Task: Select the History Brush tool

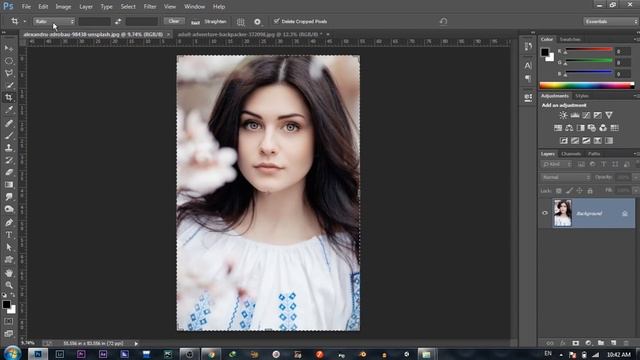Action: [x=9, y=160]
